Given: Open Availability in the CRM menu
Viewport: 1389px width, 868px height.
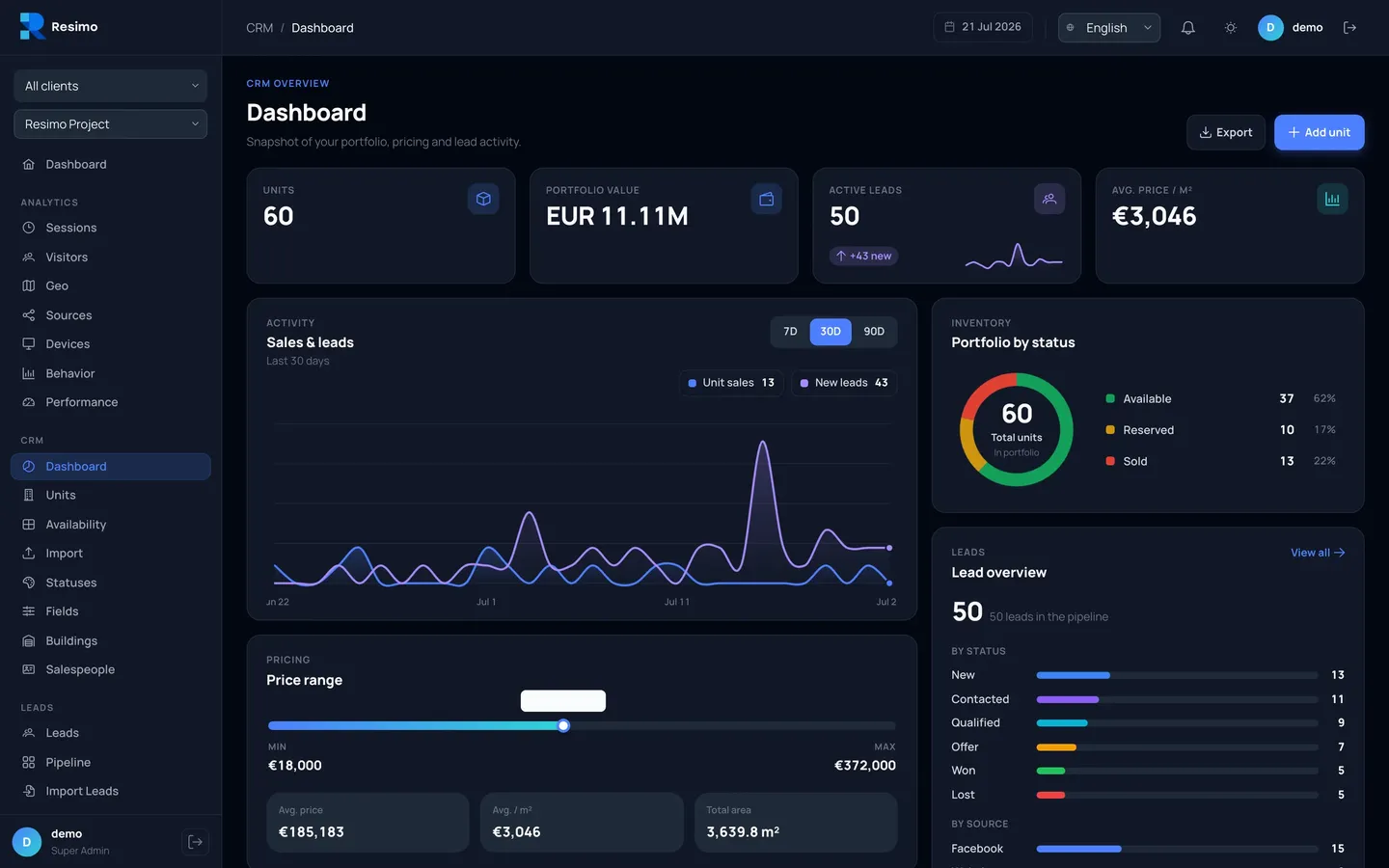Looking at the screenshot, I should (110, 525).
